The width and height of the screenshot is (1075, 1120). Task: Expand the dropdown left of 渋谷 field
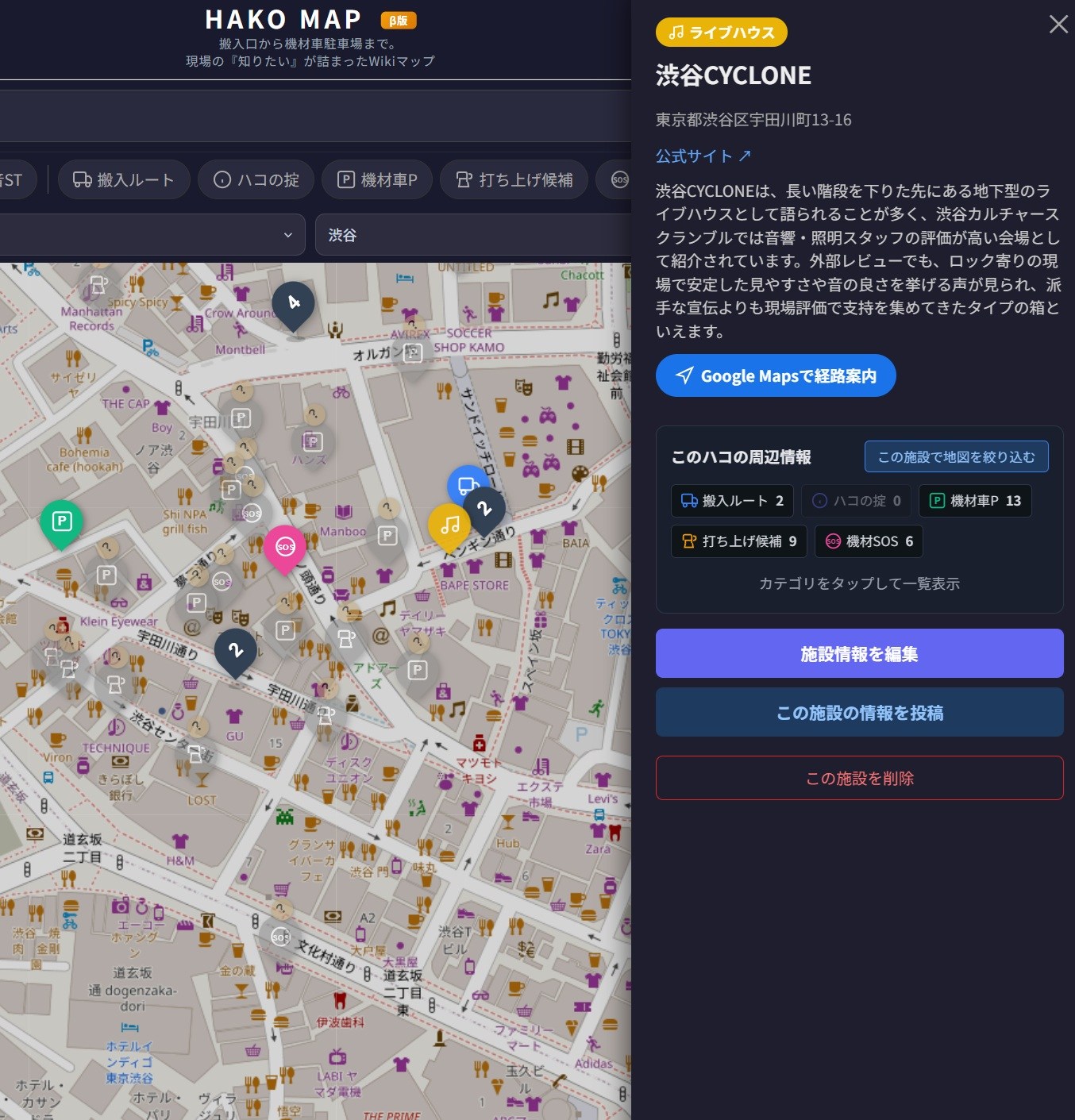coord(151,235)
